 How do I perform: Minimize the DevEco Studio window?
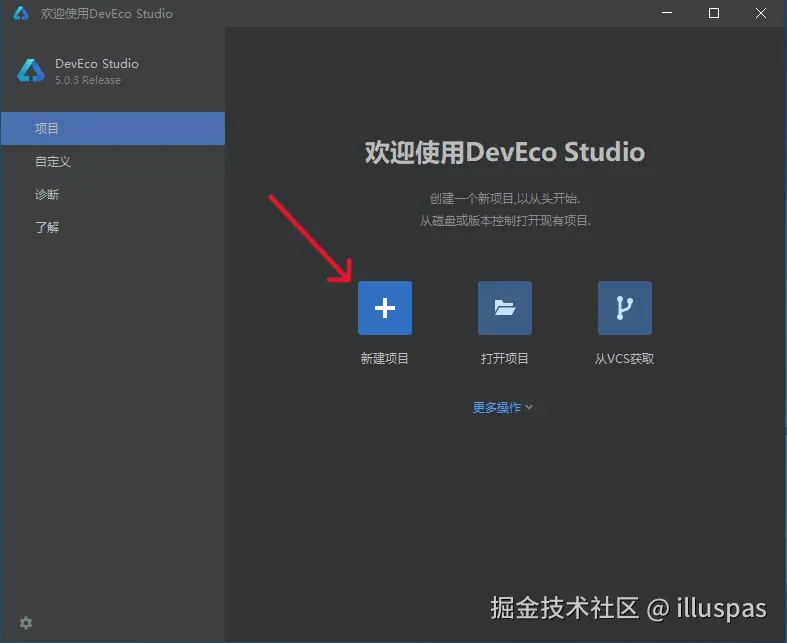pos(667,13)
